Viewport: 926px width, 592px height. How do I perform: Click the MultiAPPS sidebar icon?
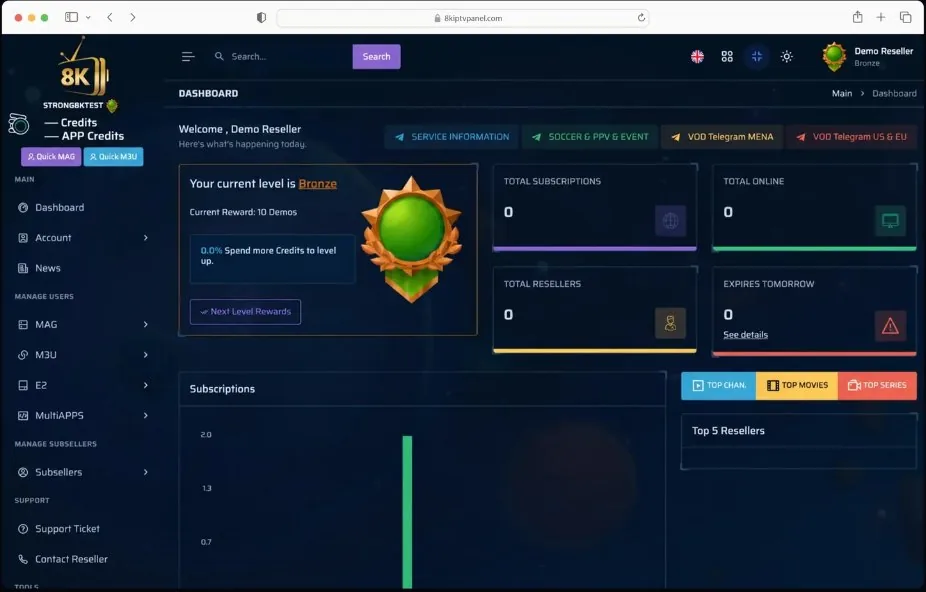point(23,415)
